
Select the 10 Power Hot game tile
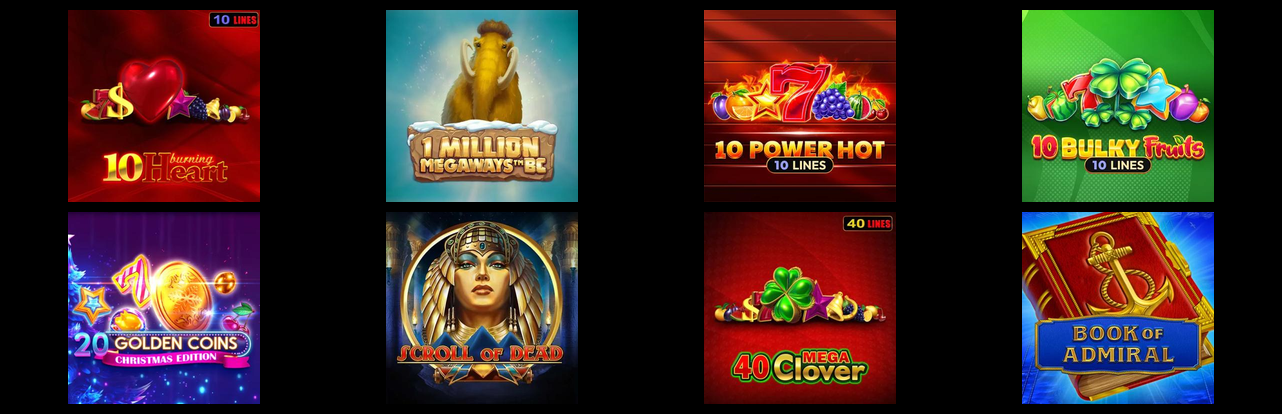point(800,106)
